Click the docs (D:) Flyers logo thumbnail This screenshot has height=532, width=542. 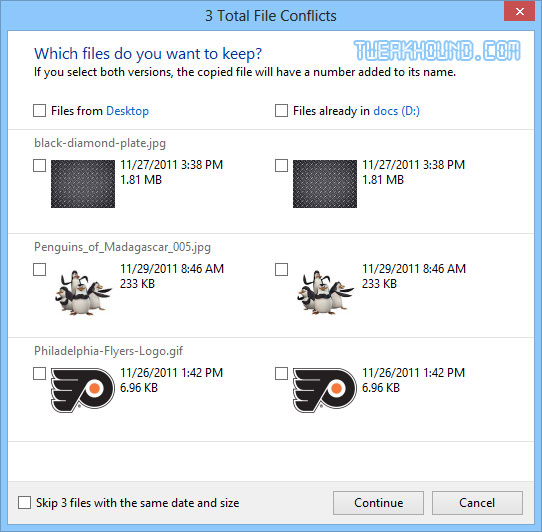(325, 390)
